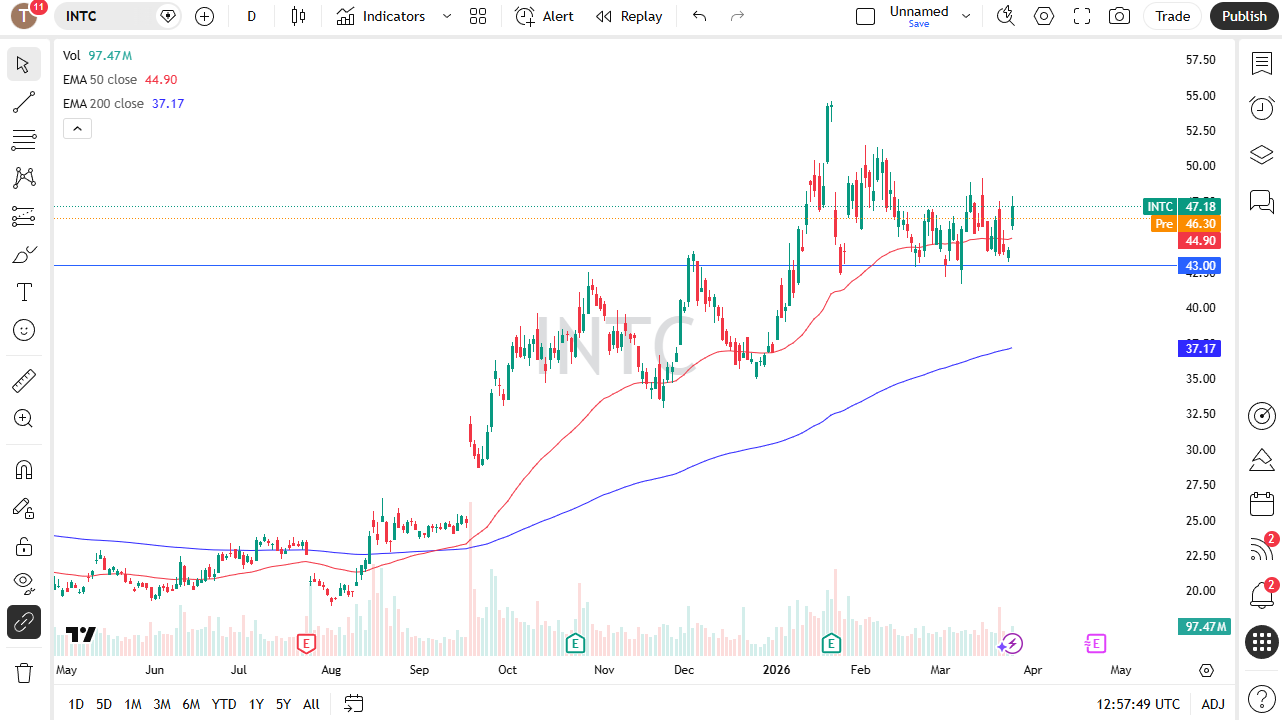1282x720 pixels.
Task: Open the layout setup grid selector
Action: [478, 16]
